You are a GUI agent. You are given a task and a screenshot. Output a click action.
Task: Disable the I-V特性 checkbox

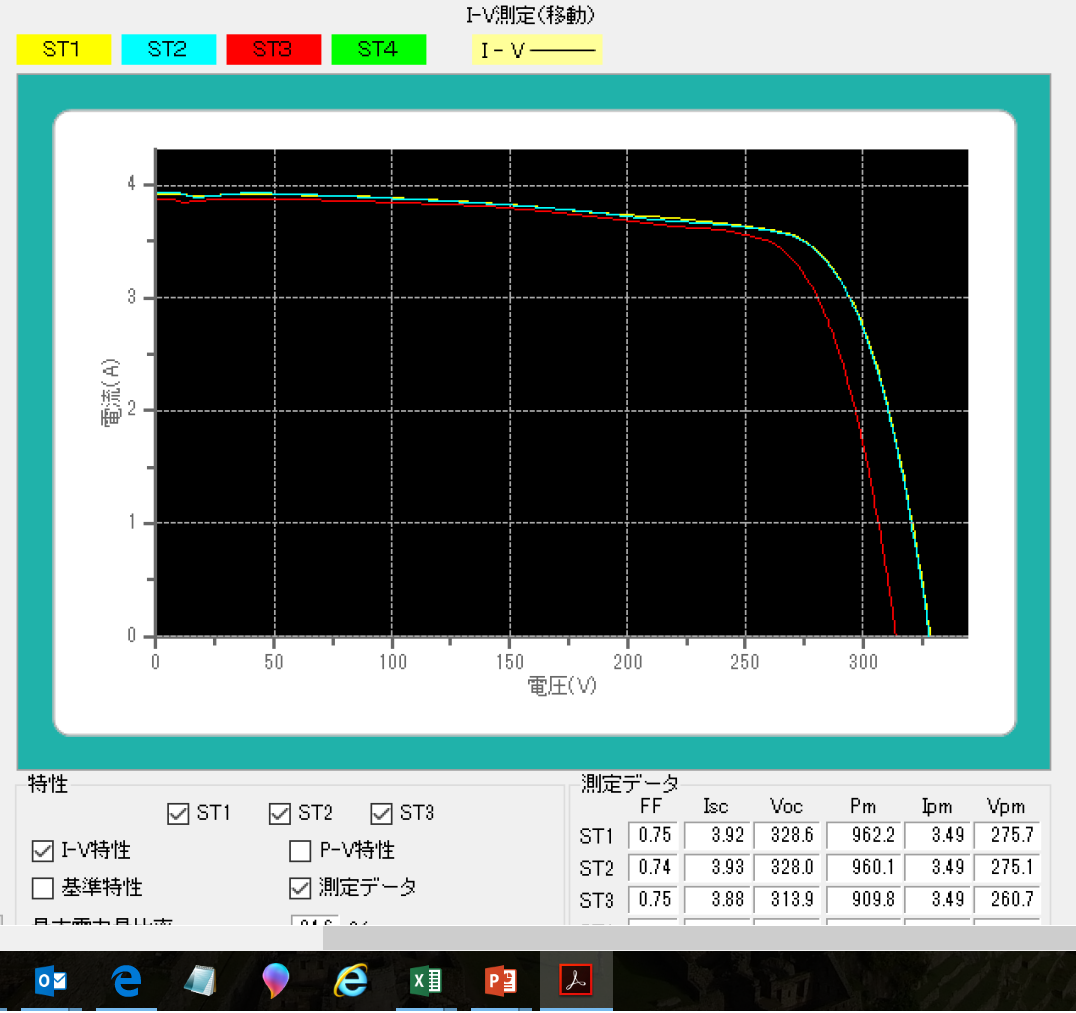pyautogui.click(x=43, y=851)
